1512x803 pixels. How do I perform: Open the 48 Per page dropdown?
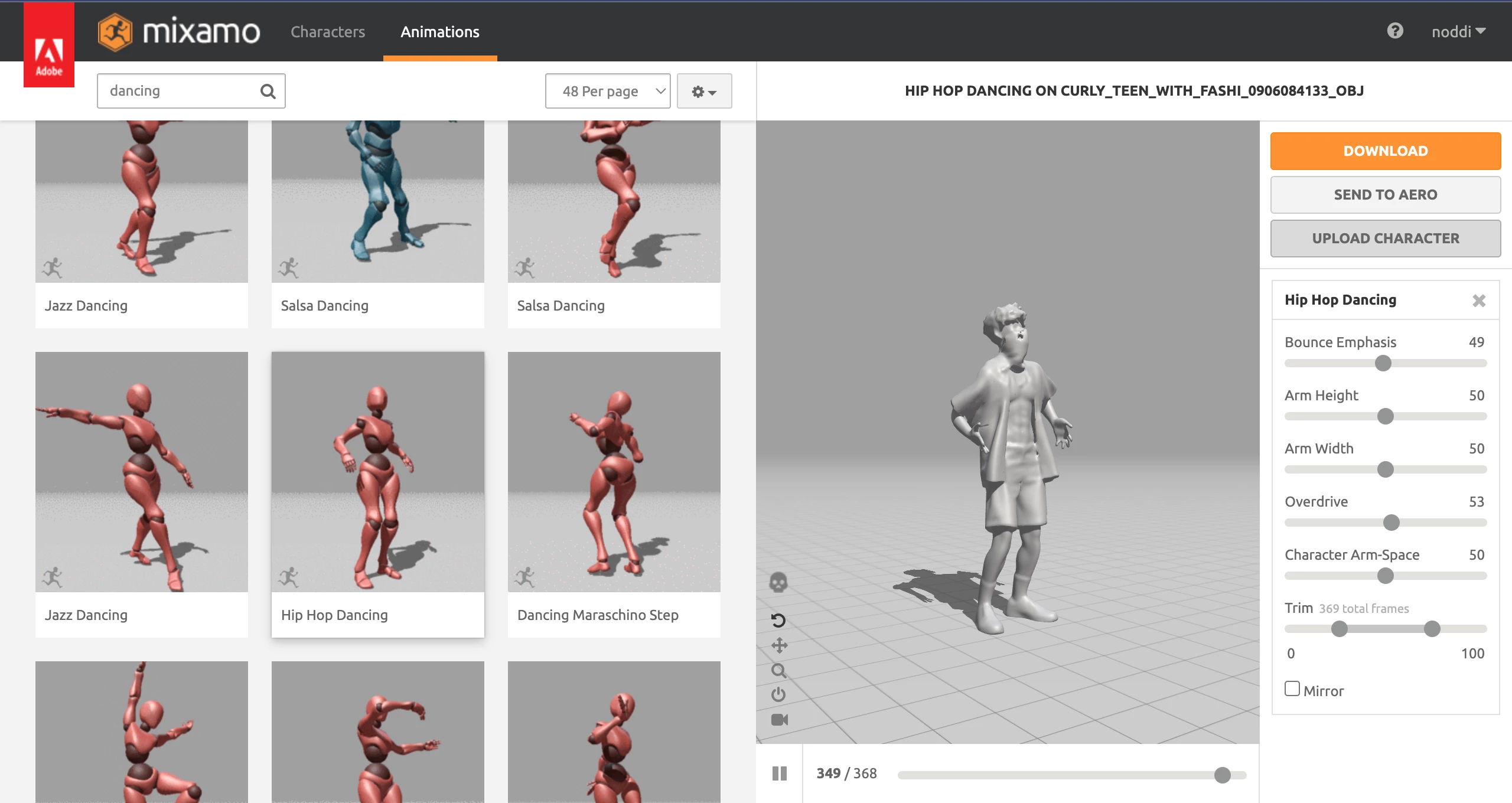[608, 91]
